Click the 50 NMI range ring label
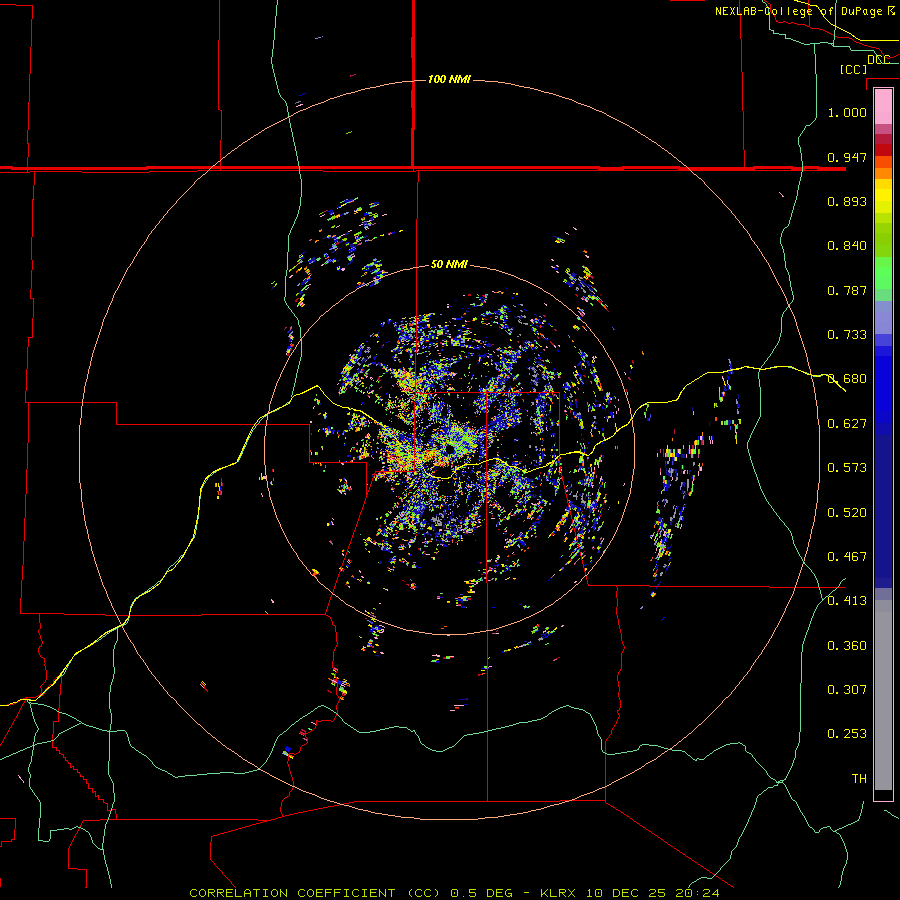900x900 pixels. (x=449, y=264)
